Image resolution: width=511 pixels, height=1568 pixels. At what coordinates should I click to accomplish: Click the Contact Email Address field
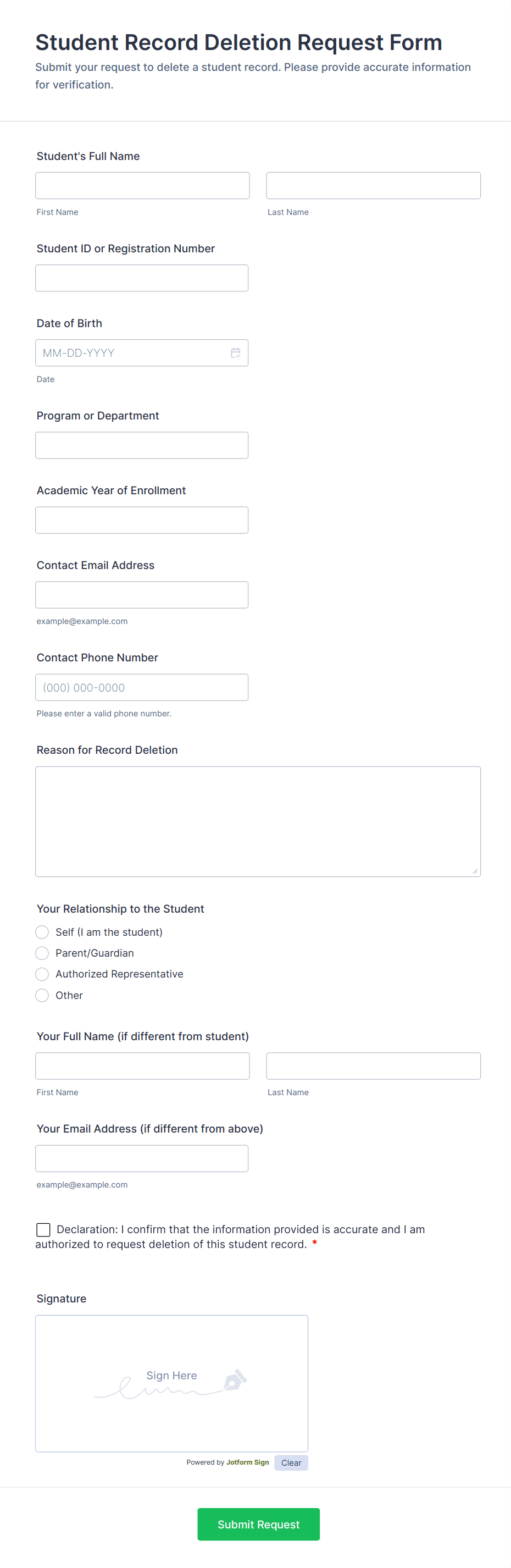142,595
